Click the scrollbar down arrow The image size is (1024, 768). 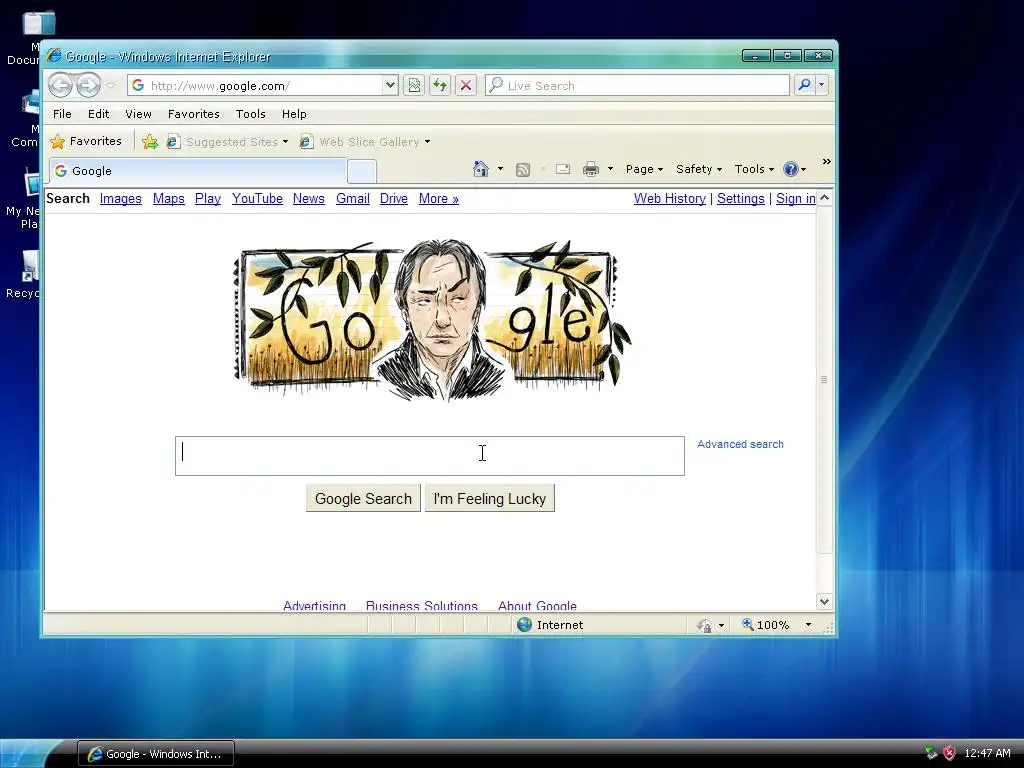pos(824,601)
